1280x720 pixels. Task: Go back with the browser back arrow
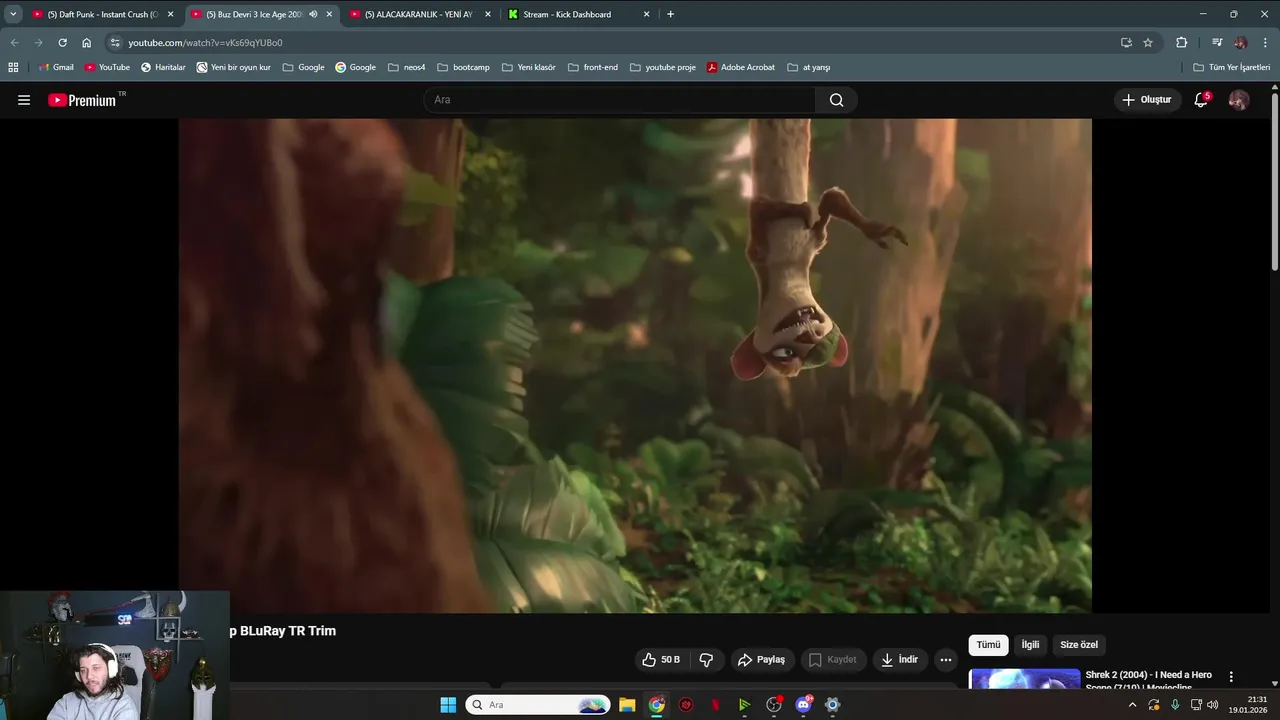14,43
